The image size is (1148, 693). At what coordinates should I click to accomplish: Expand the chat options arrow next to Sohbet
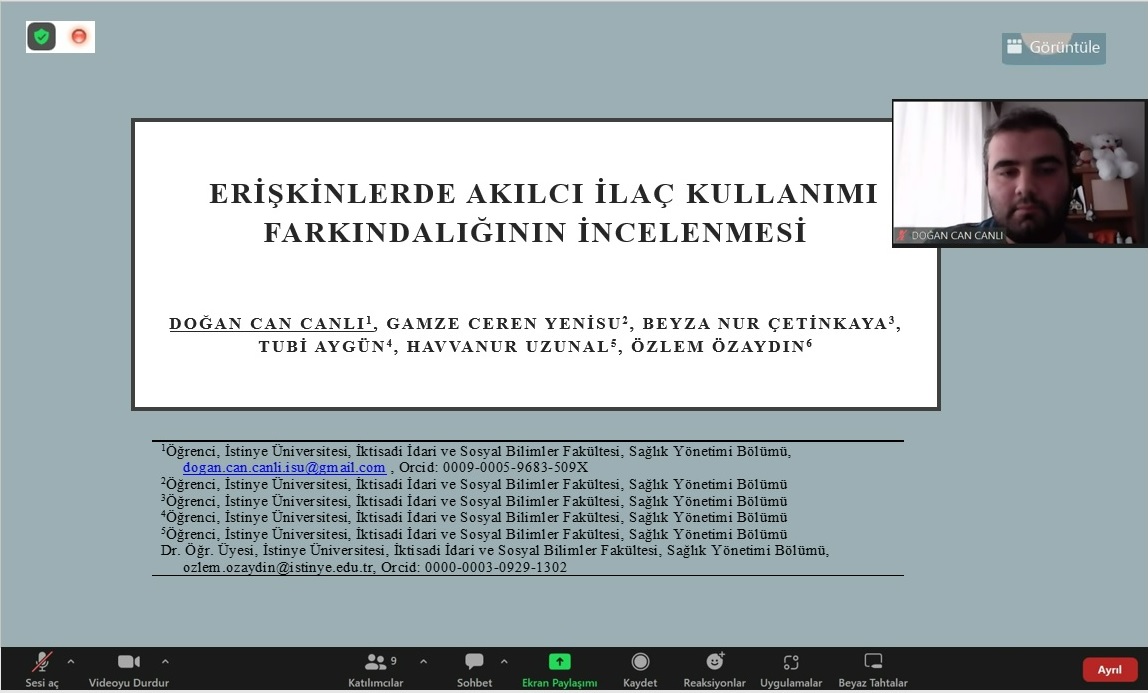[504, 661]
